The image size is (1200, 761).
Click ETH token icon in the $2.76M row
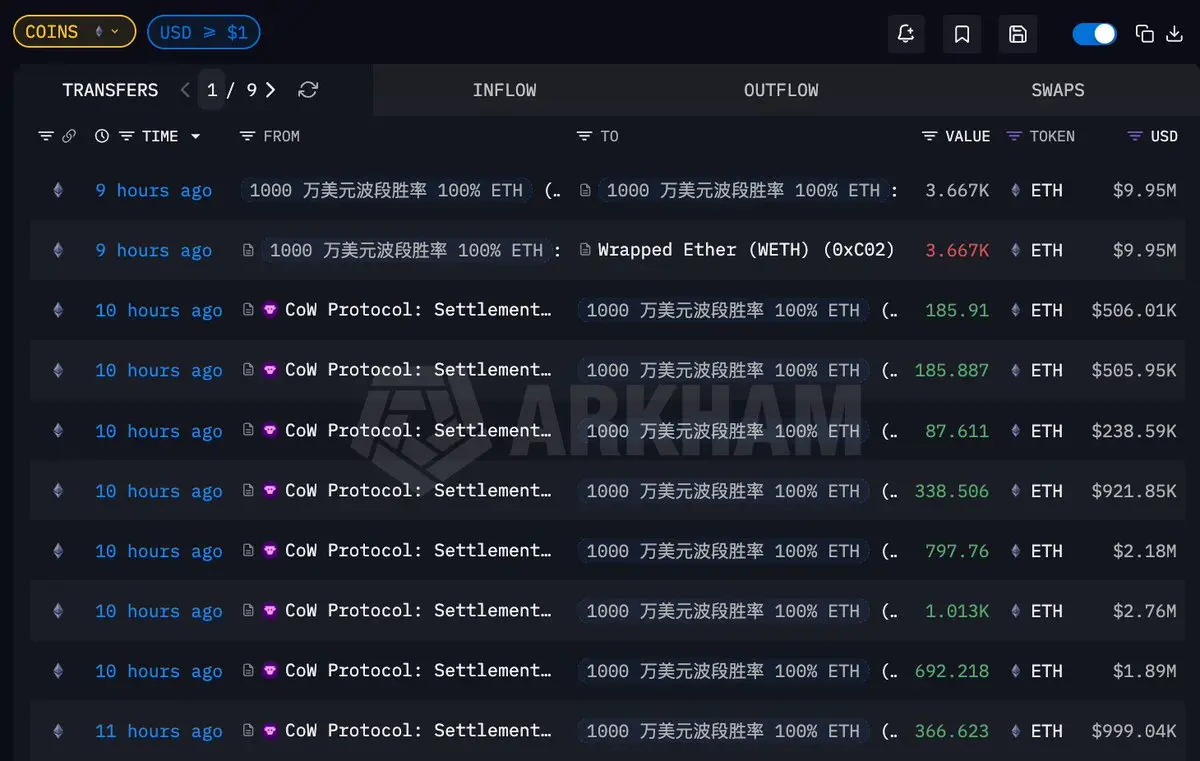(x=1017, y=611)
